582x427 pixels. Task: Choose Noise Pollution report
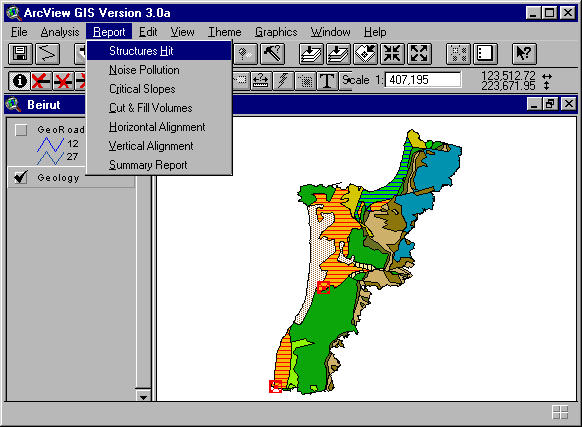(159, 70)
